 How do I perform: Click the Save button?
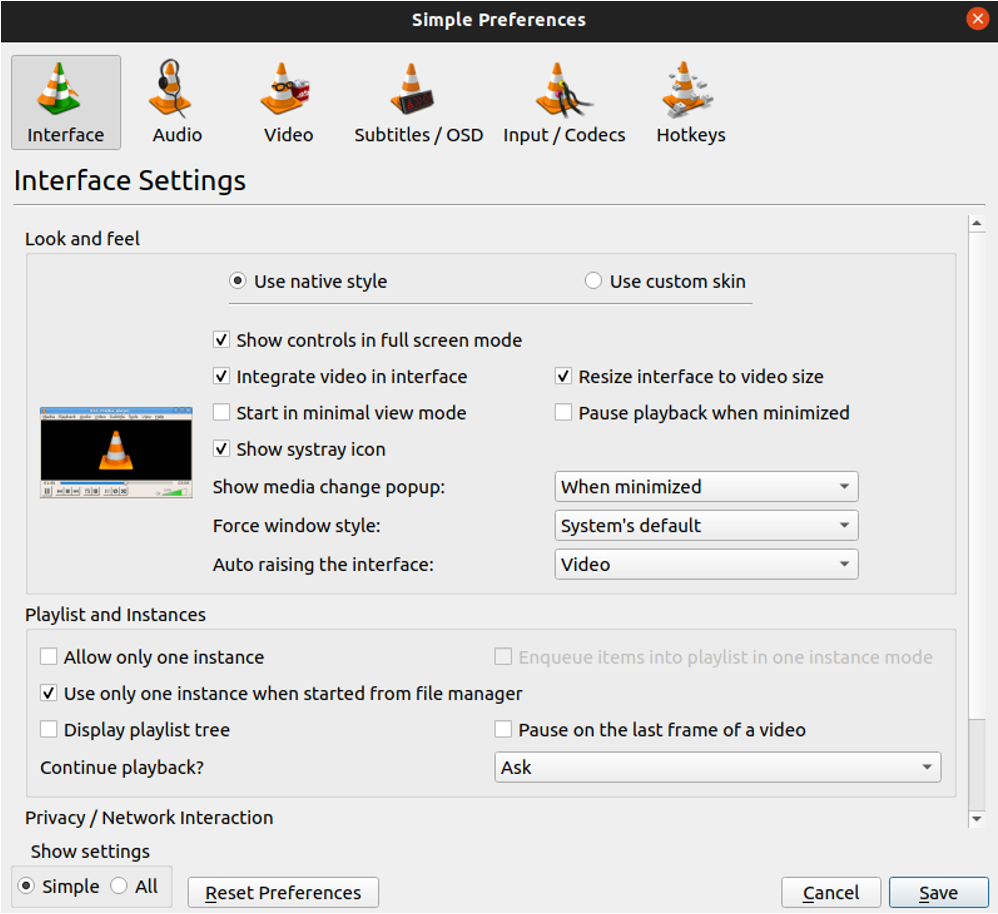coord(939,892)
